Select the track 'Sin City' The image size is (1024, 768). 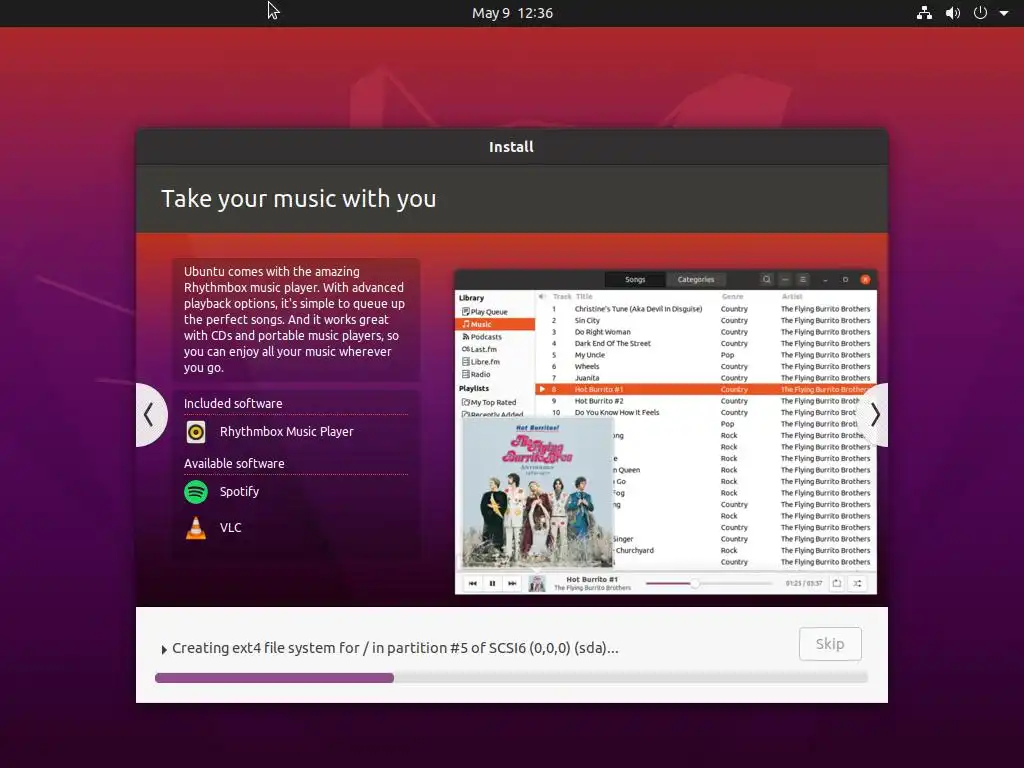tap(705, 321)
